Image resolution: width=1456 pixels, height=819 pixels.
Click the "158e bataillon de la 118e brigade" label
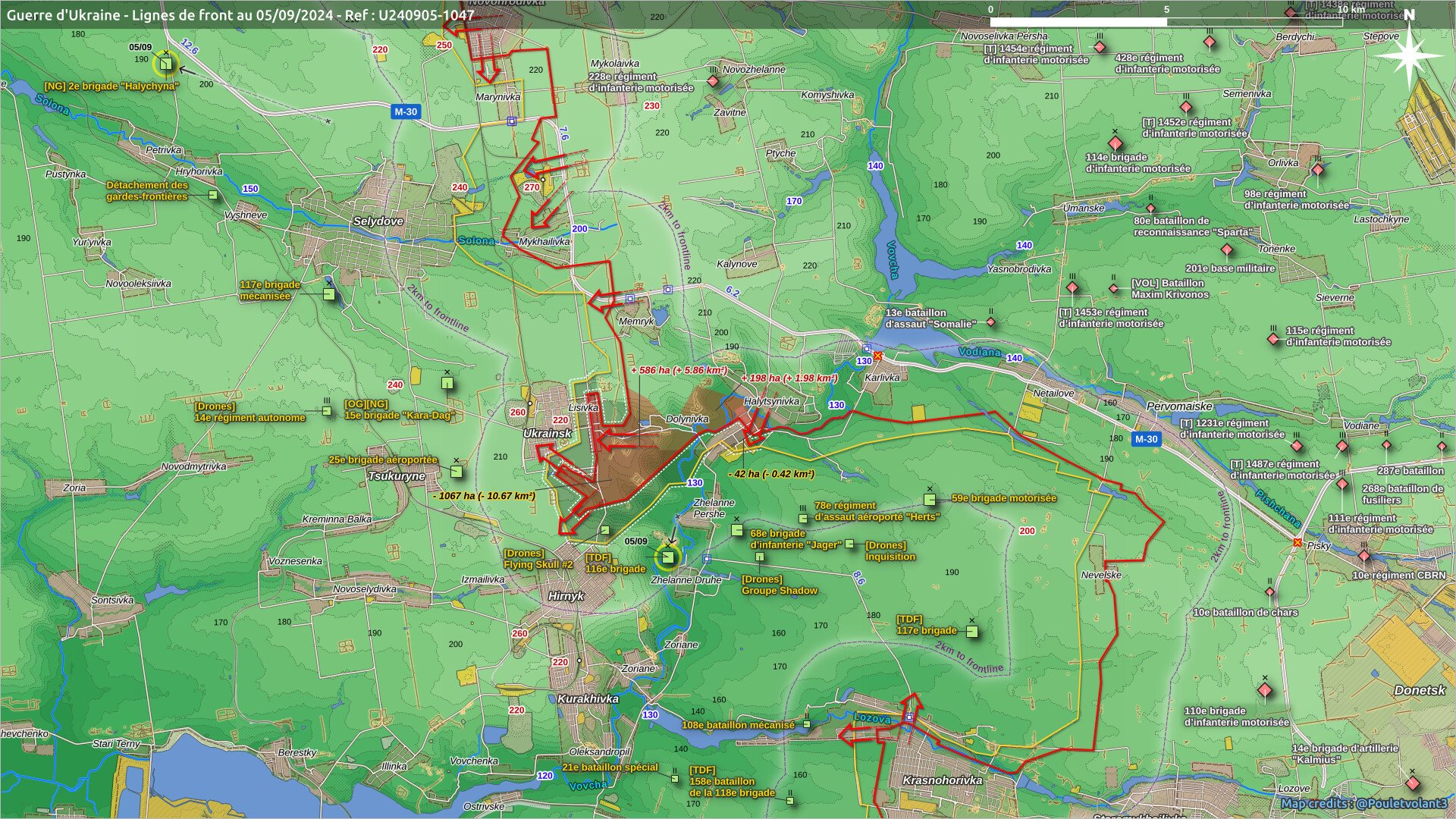pos(732,787)
